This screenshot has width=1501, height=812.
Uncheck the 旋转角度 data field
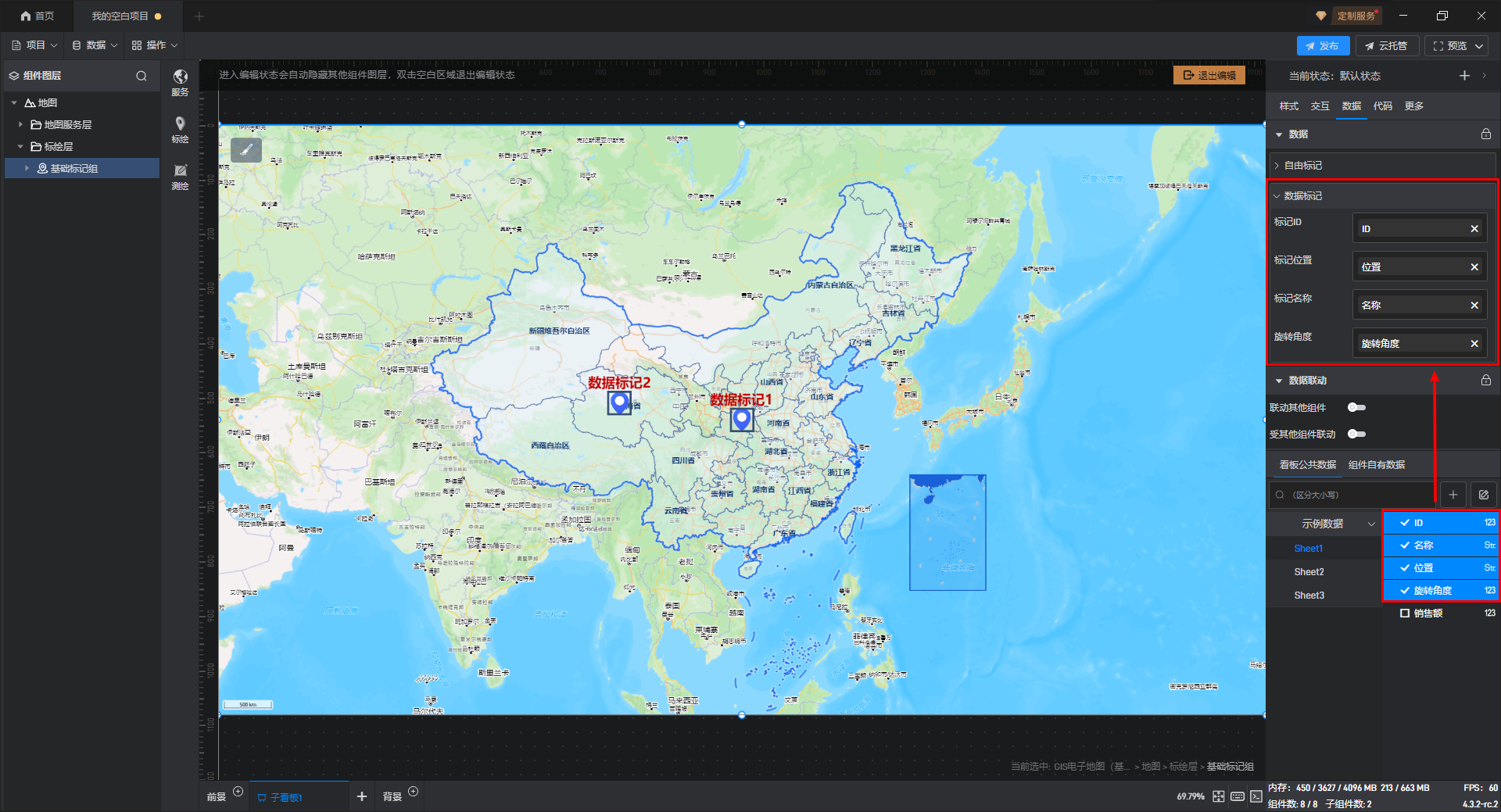coord(1405,591)
